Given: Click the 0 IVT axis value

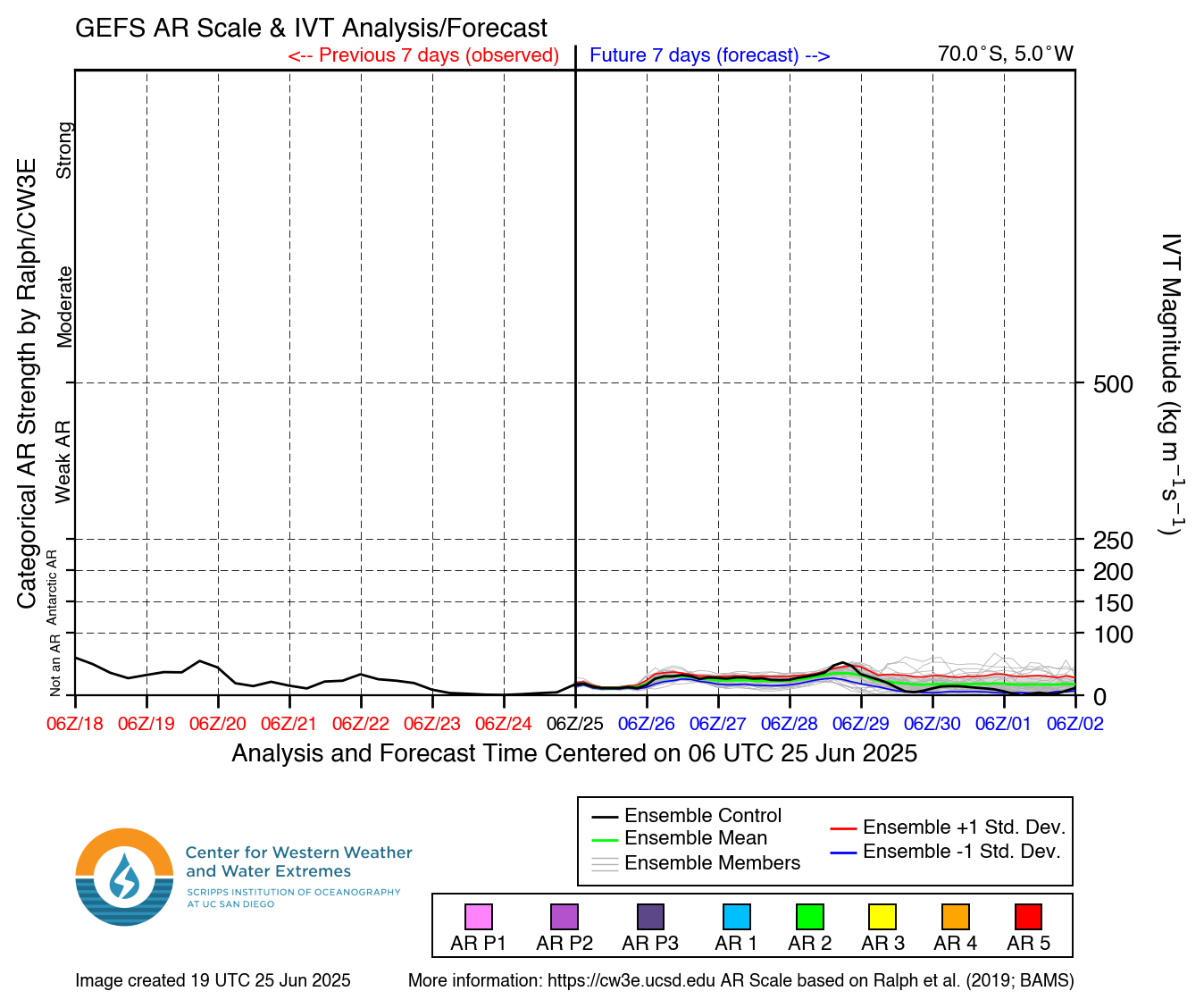Looking at the screenshot, I should (x=1099, y=697).
